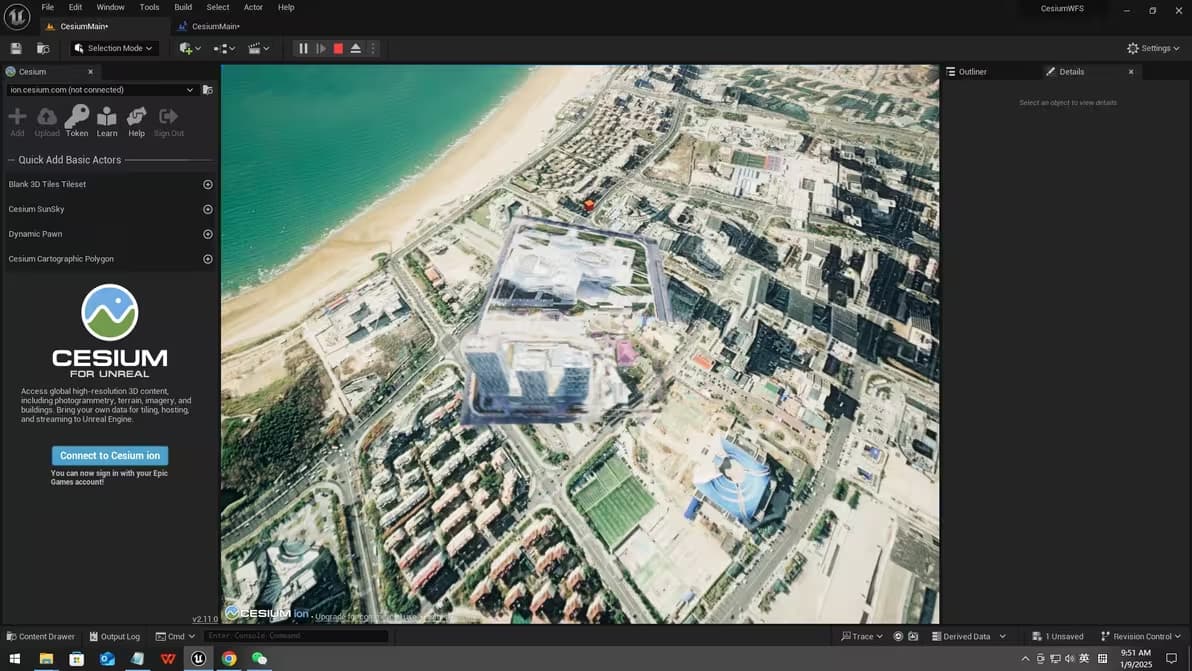1192x671 pixels.
Task: Open the Browse content icon in the toolbar
Action: 43,48
